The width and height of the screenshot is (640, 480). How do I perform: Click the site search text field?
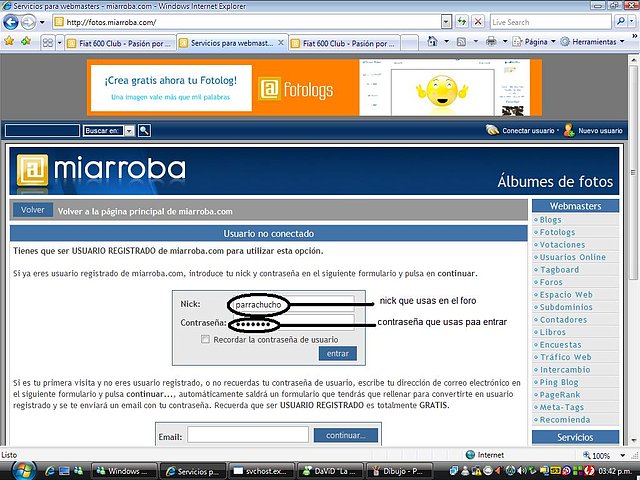pos(42,131)
